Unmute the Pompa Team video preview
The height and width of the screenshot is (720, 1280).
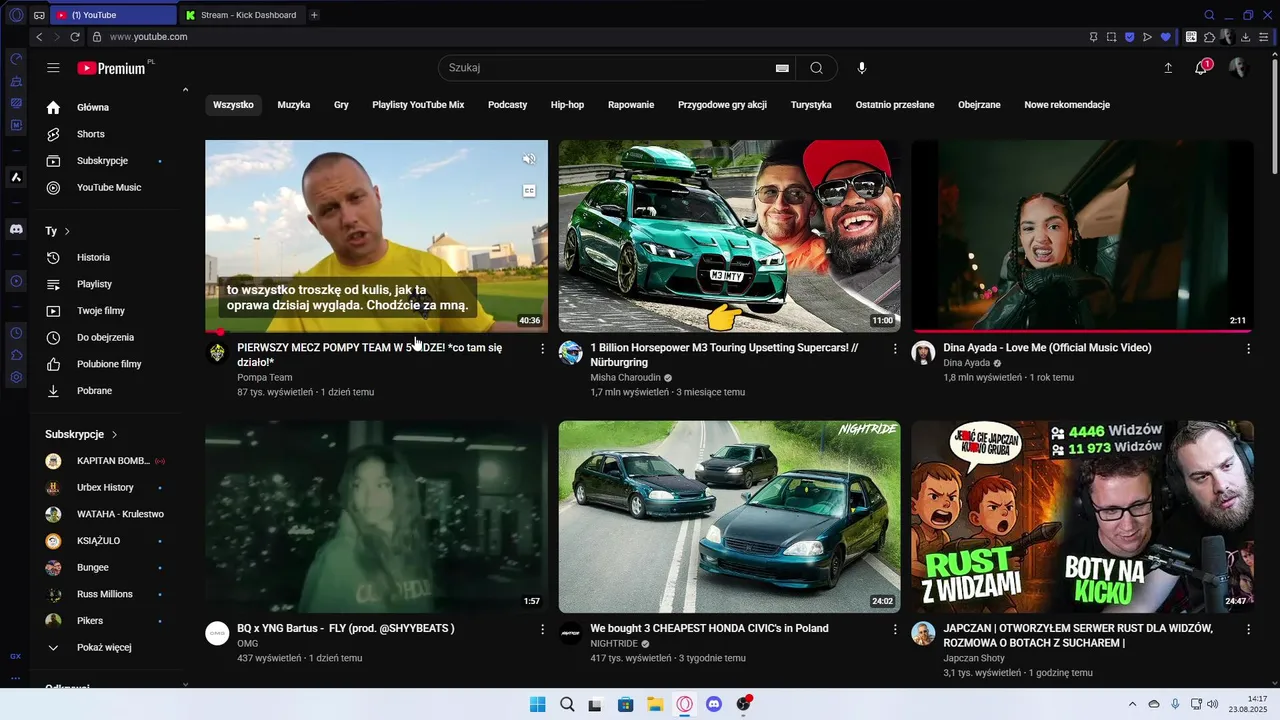pos(529,159)
